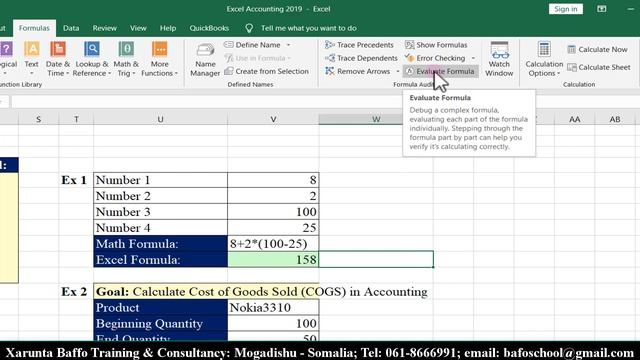The width and height of the screenshot is (640, 360).
Task: Open the Watch Window
Action: [x=499, y=60]
